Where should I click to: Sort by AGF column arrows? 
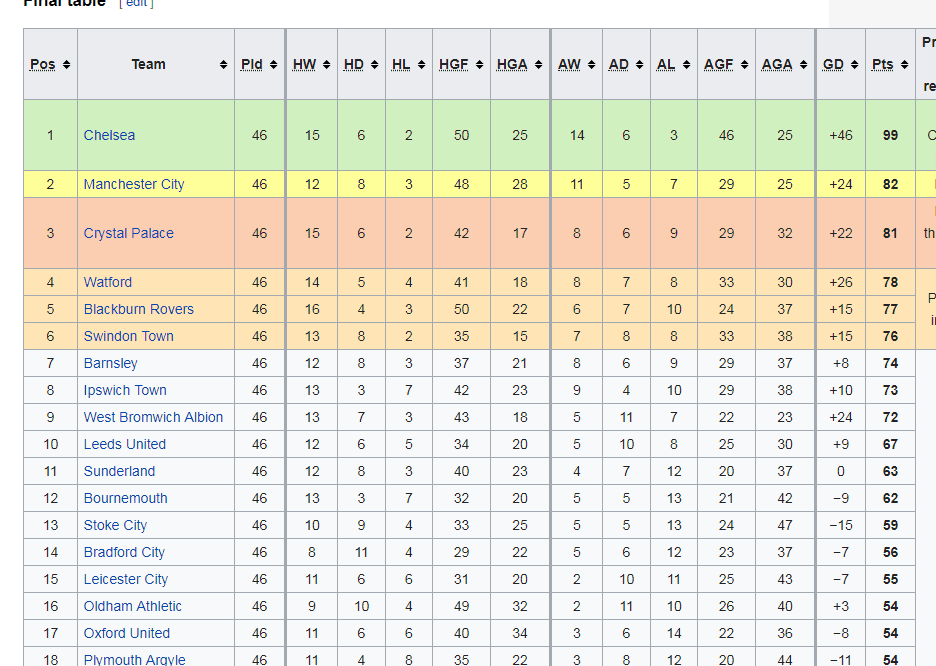tap(744, 64)
